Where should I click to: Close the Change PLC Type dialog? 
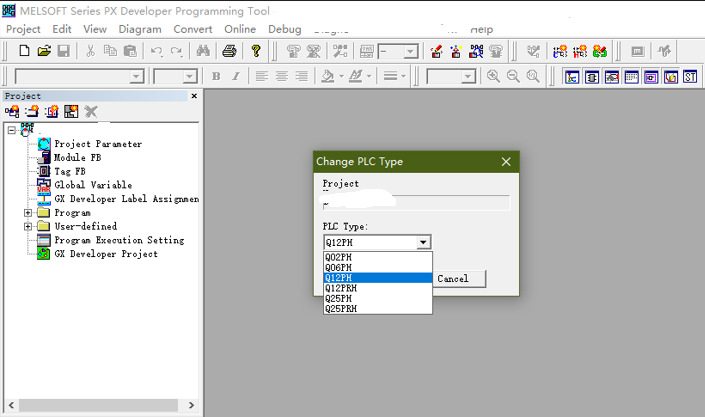pos(506,161)
